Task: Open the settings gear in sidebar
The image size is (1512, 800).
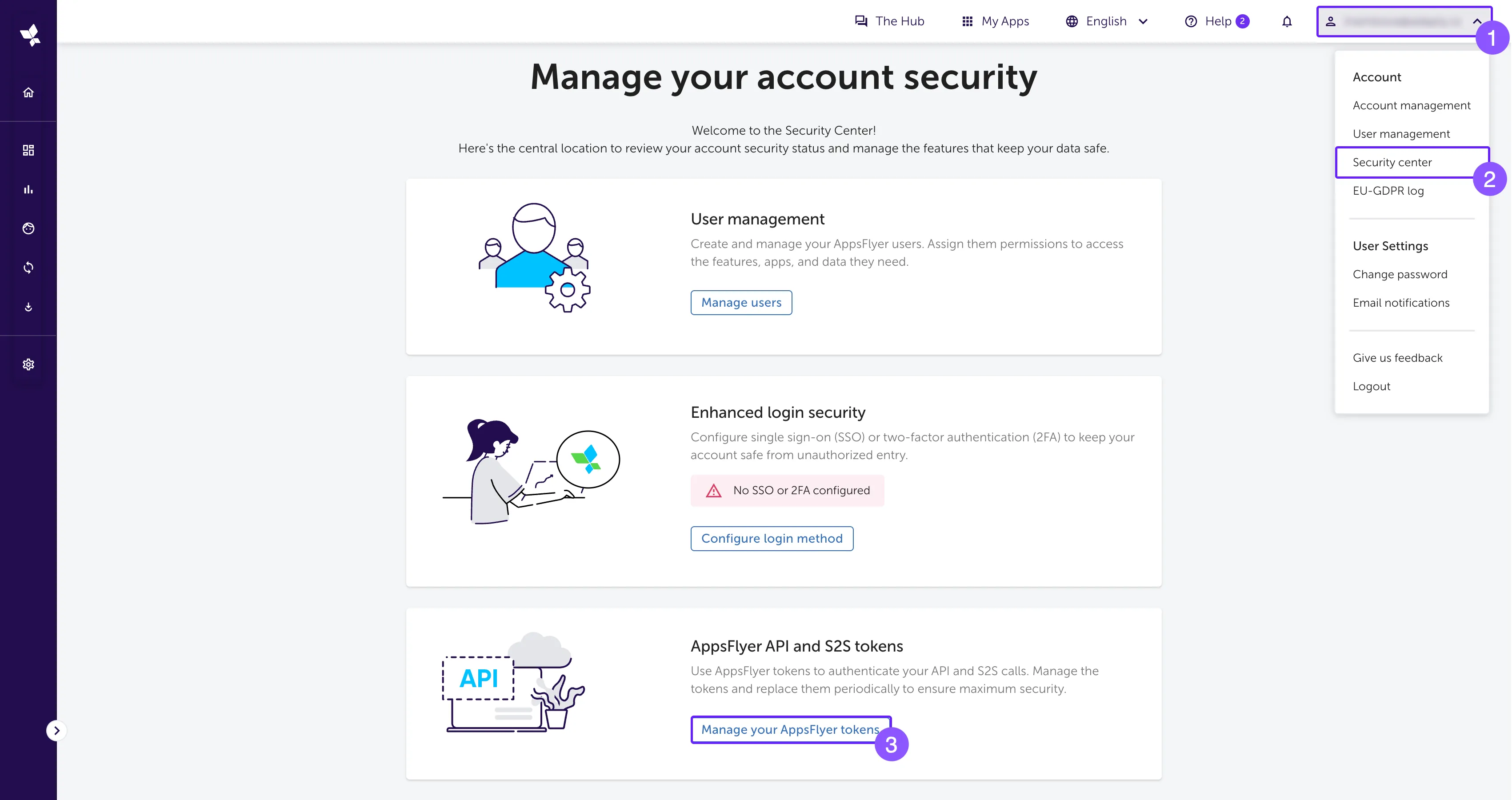Action: (x=28, y=364)
